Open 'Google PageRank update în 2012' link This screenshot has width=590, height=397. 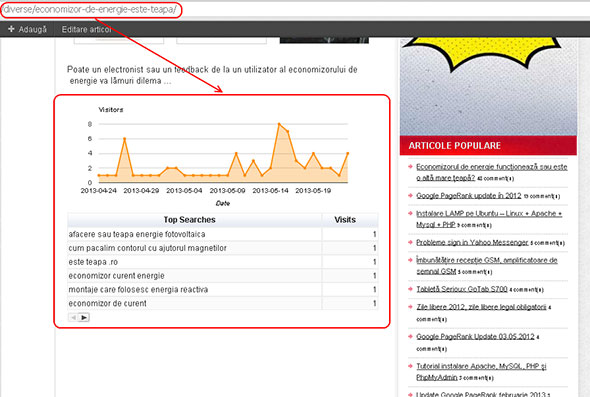pyautogui.click(x=468, y=196)
